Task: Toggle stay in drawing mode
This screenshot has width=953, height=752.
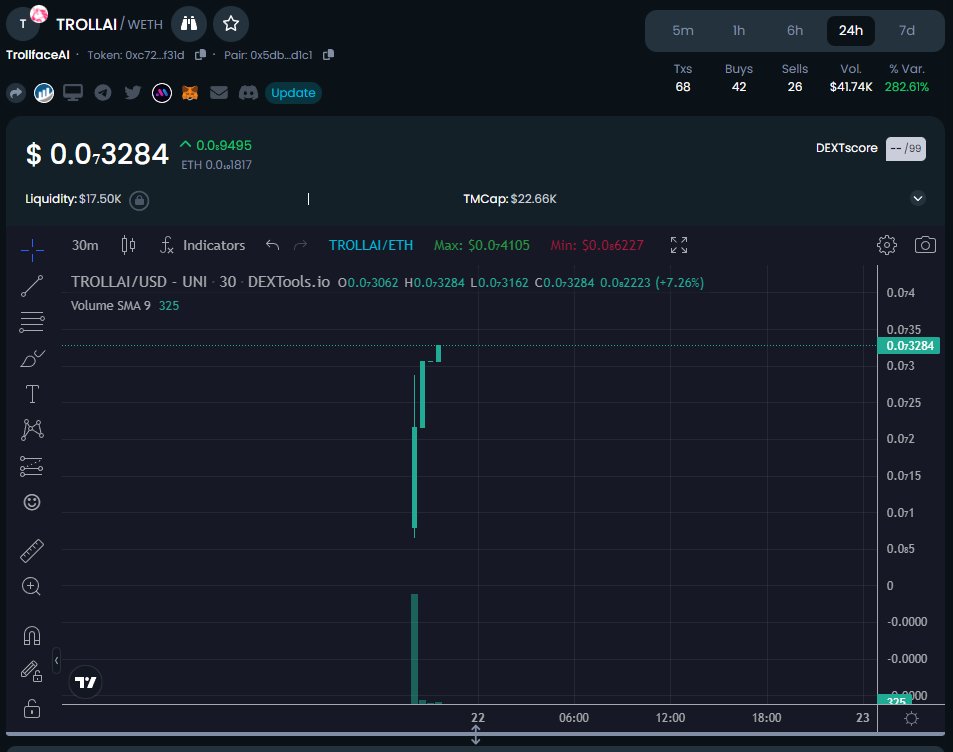Action: click(x=32, y=672)
